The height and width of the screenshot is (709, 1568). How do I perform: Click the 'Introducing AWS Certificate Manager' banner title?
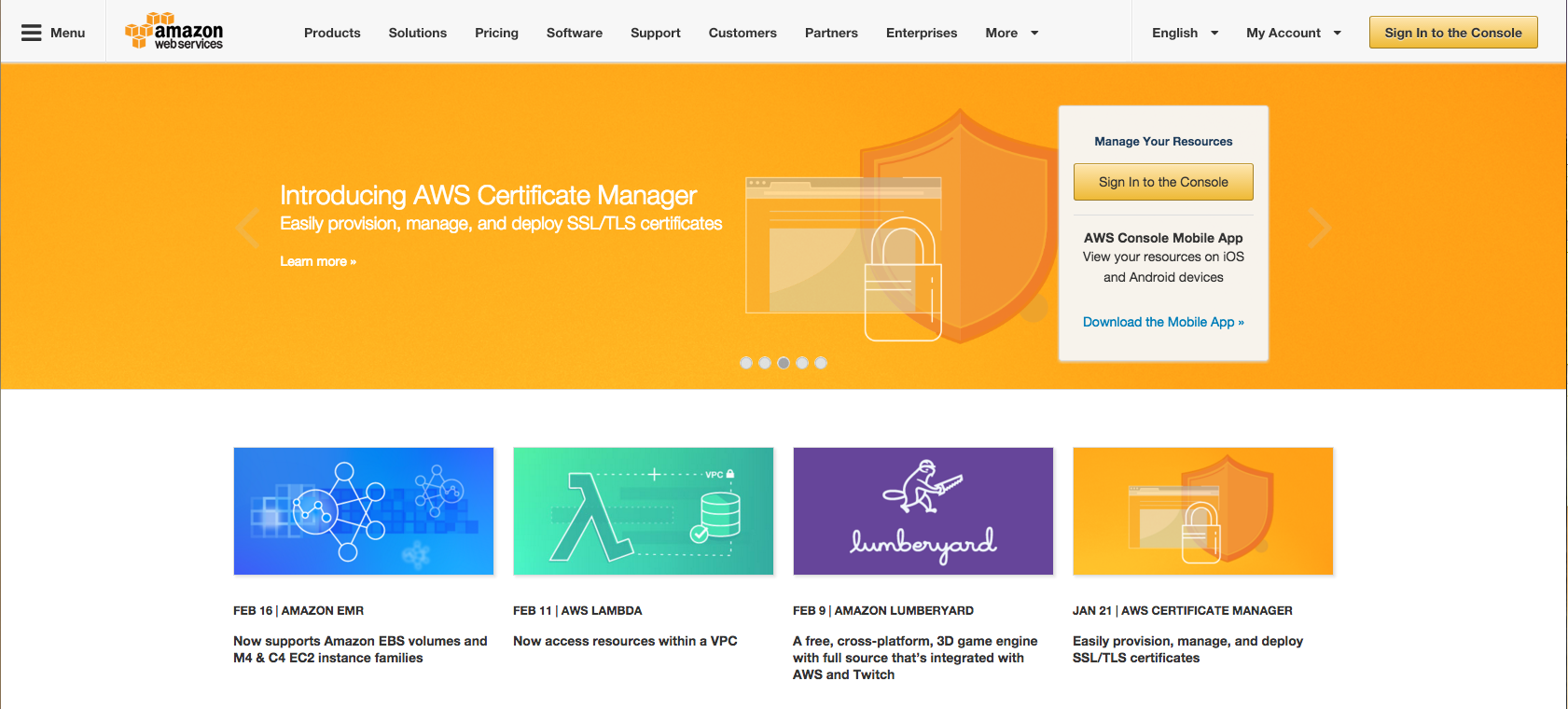tap(488, 195)
